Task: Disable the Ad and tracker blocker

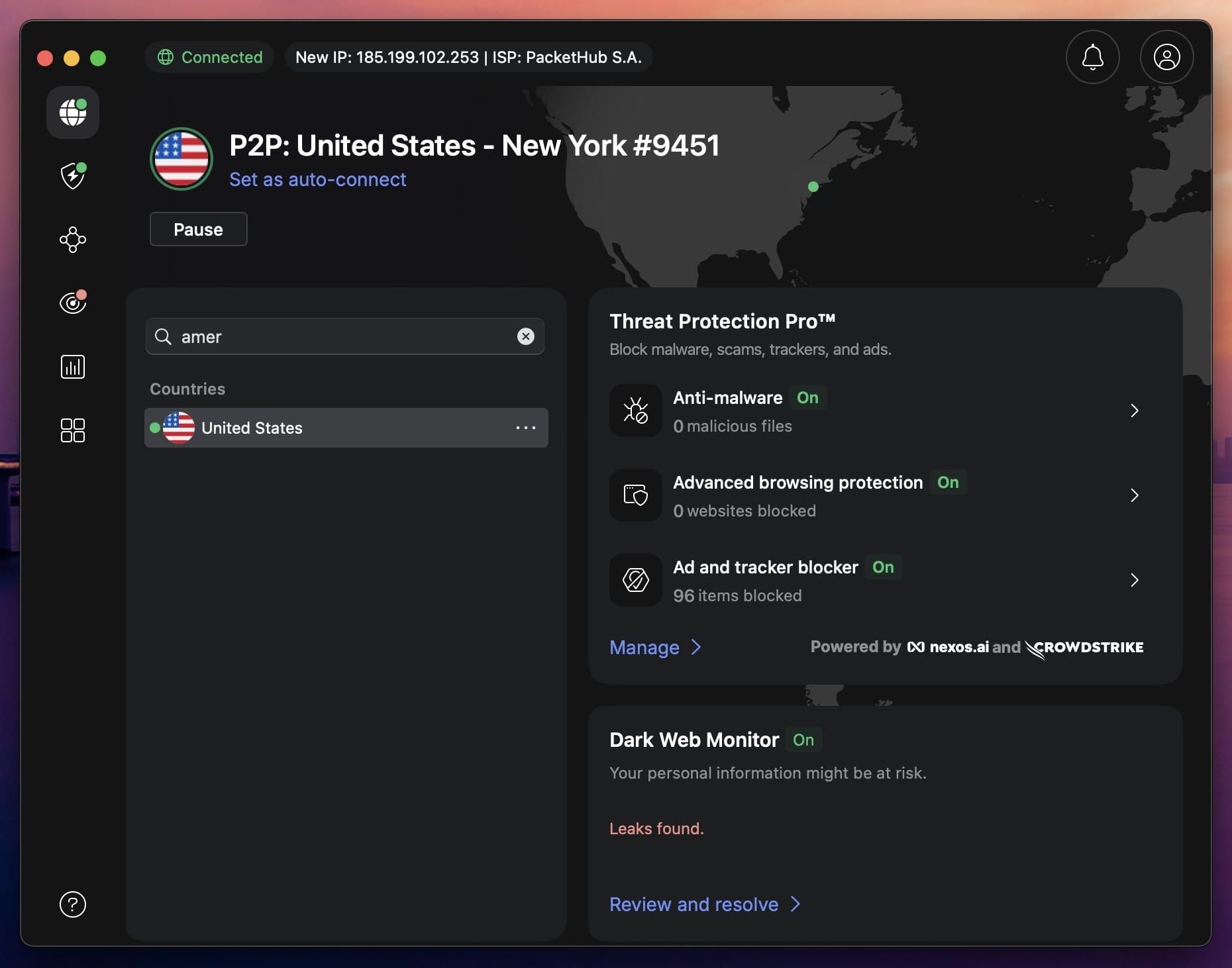Action: tap(883, 567)
